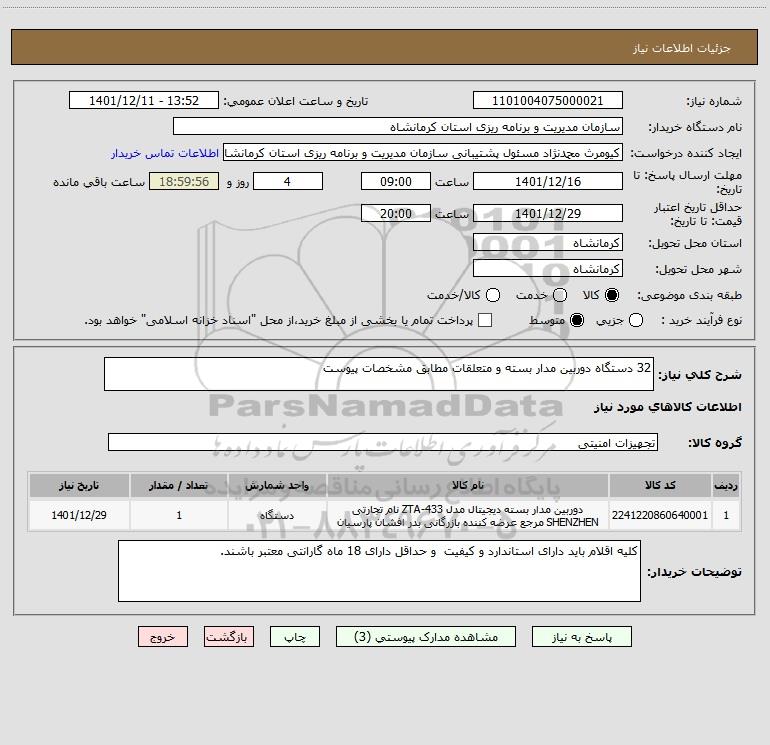The width and height of the screenshot is (770, 745).
Task: Click the شهر محل تحویل field
Action: click(x=548, y=269)
